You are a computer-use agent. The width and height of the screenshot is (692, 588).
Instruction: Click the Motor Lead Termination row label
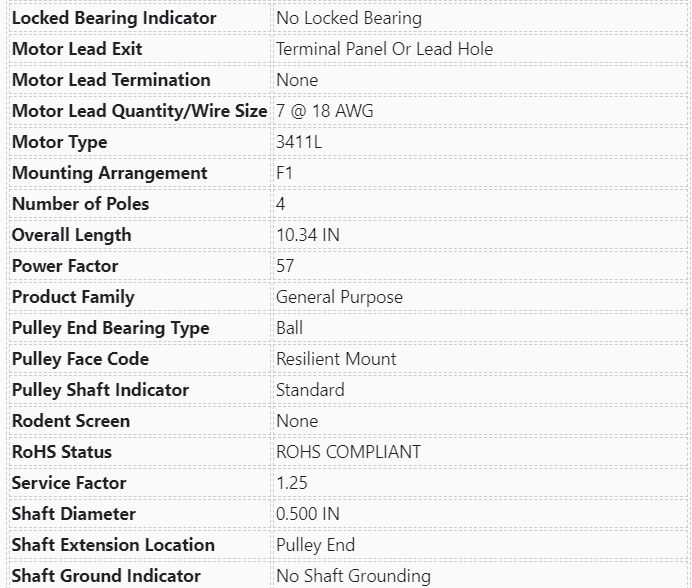[111, 80]
